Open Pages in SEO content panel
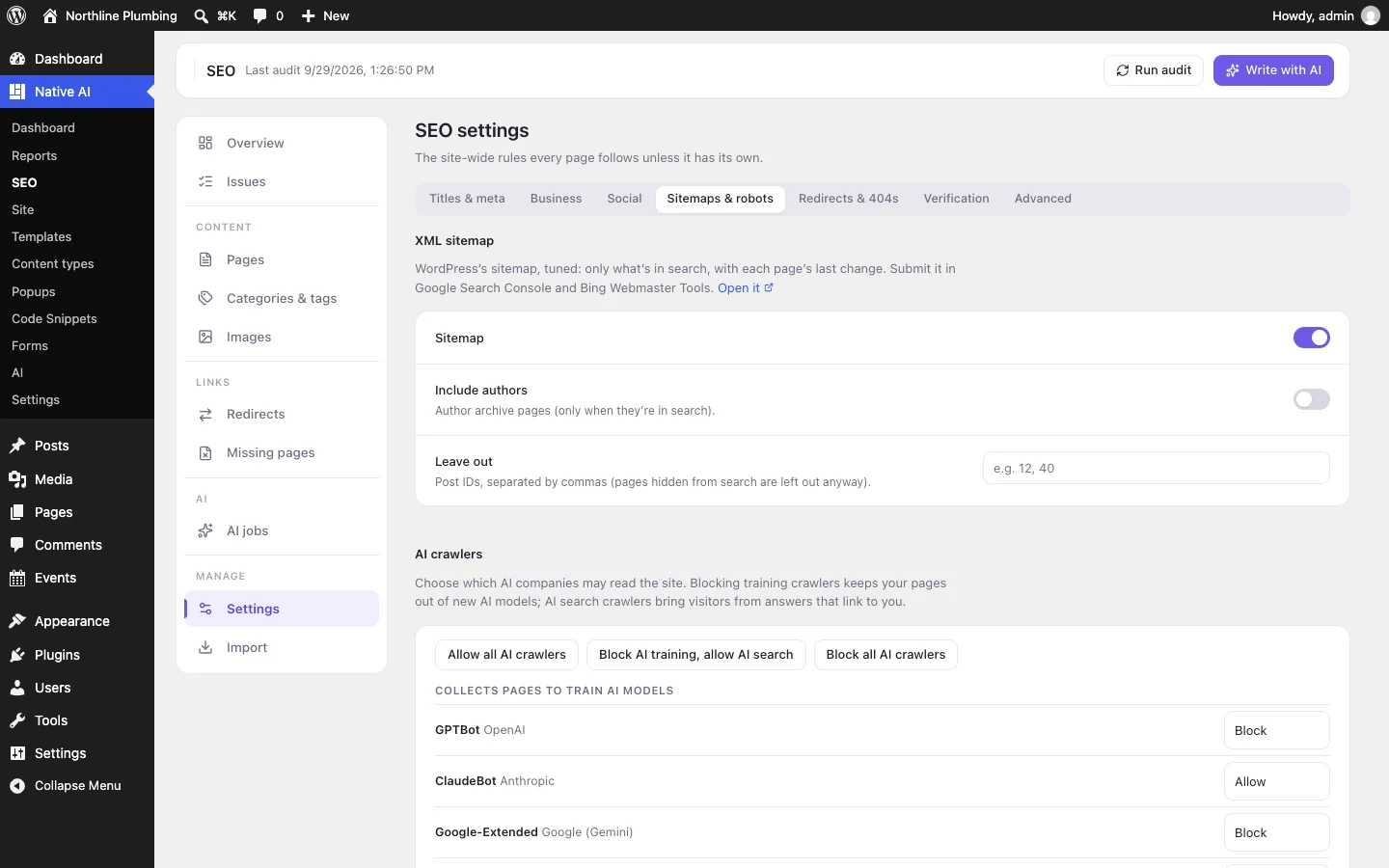 click(282, 259)
